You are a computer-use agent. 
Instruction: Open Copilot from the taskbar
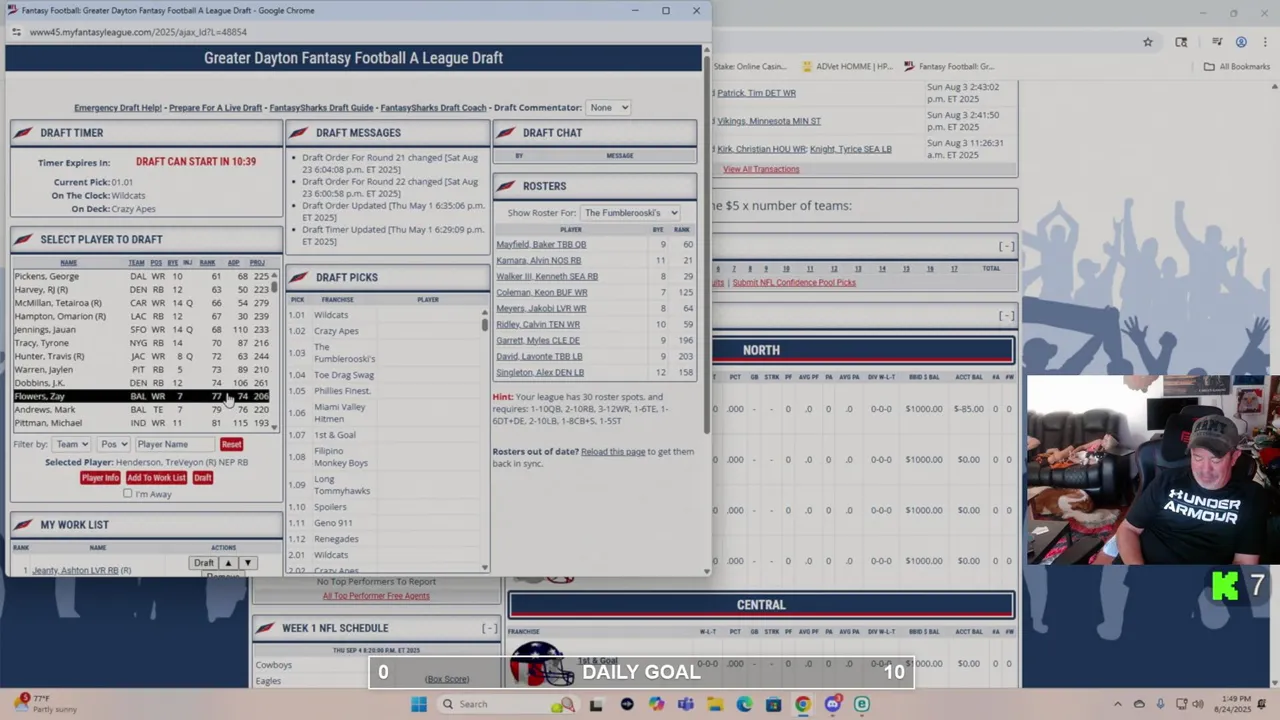pyautogui.click(x=656, y=704)
